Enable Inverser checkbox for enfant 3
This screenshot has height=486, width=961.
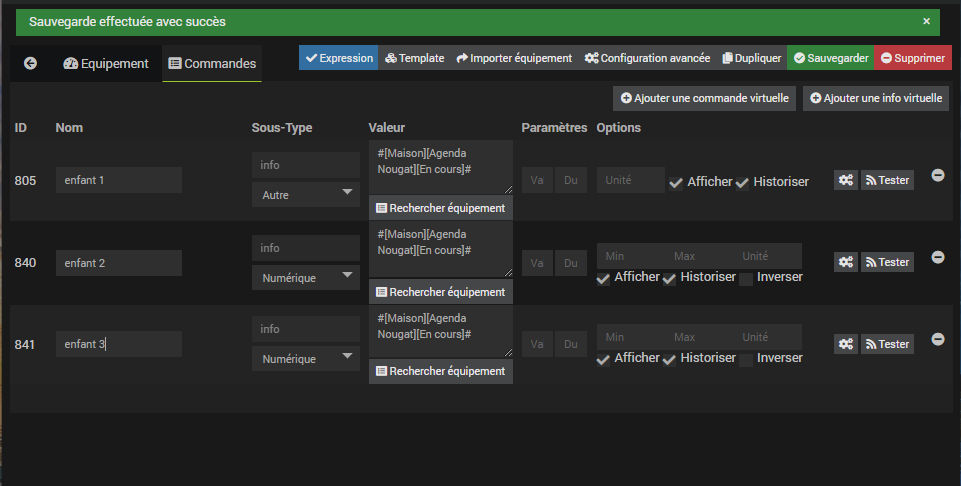coord(746,360)
